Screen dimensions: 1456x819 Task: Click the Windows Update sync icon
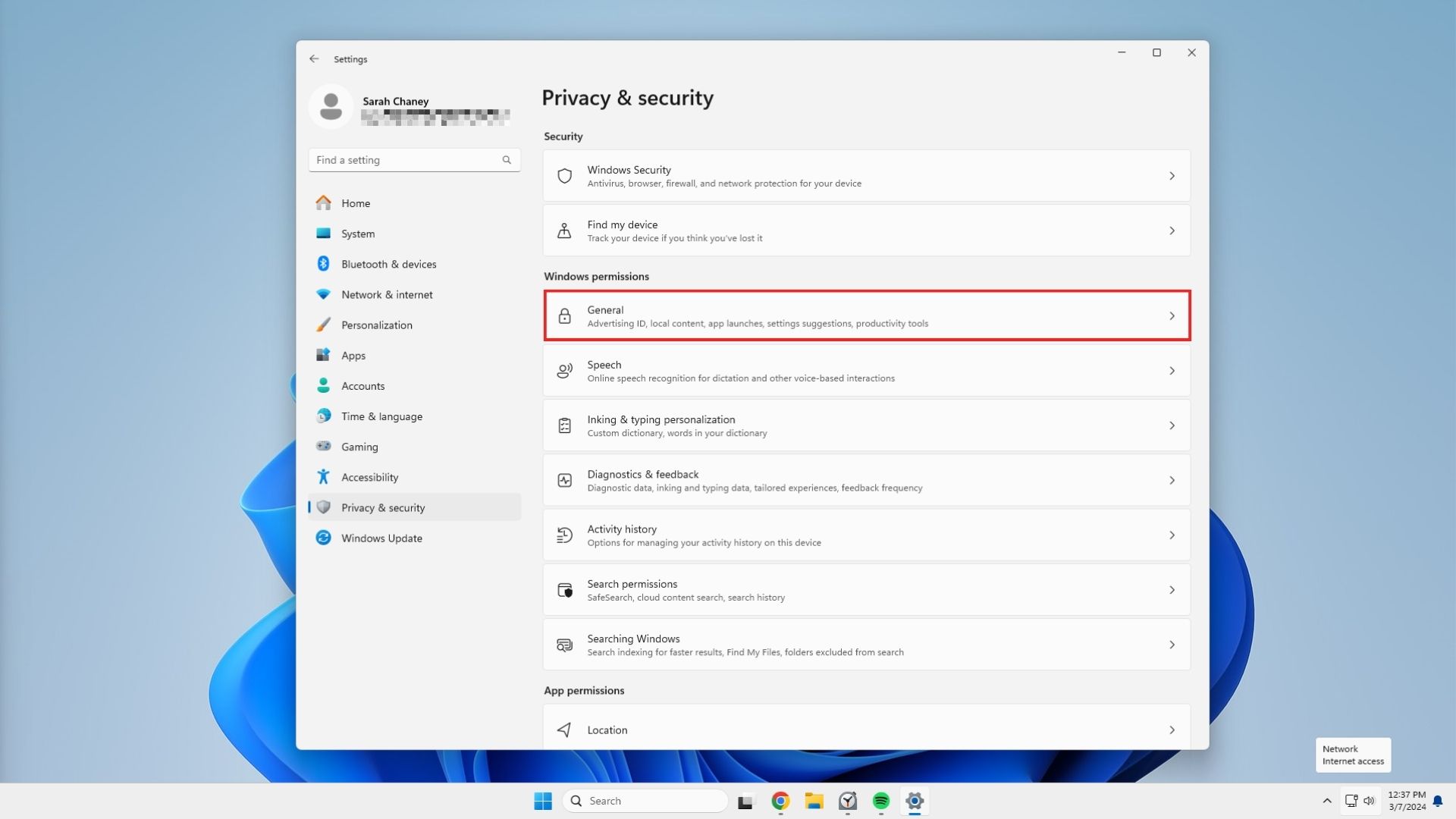click(324, 538)
